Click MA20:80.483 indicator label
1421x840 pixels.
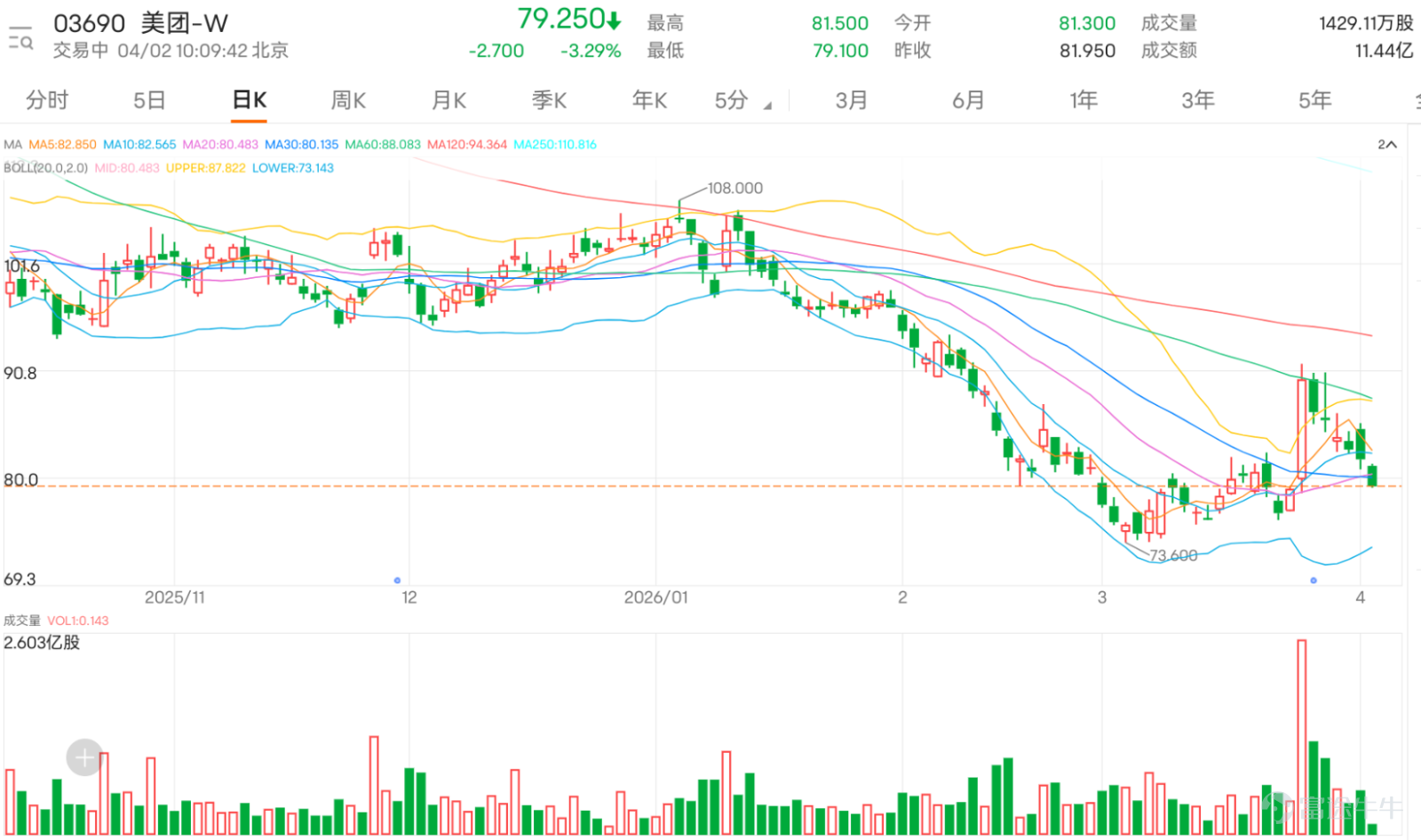[220, 144]
